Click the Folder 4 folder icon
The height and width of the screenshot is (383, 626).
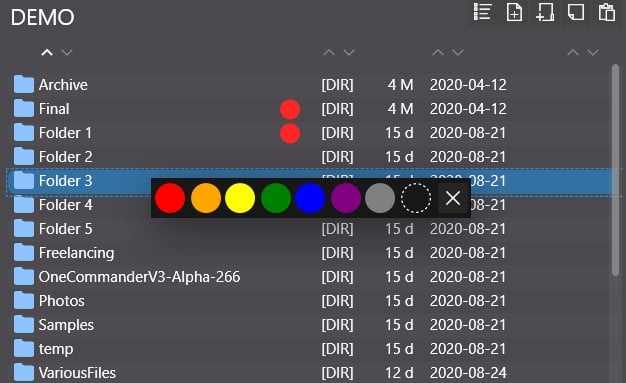click(x=24, y=204)
